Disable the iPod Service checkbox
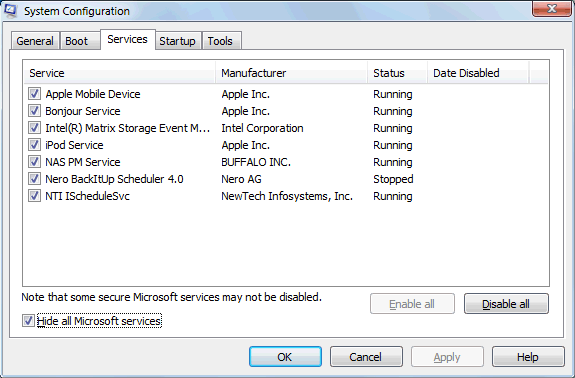 click(x=34, y=145)
